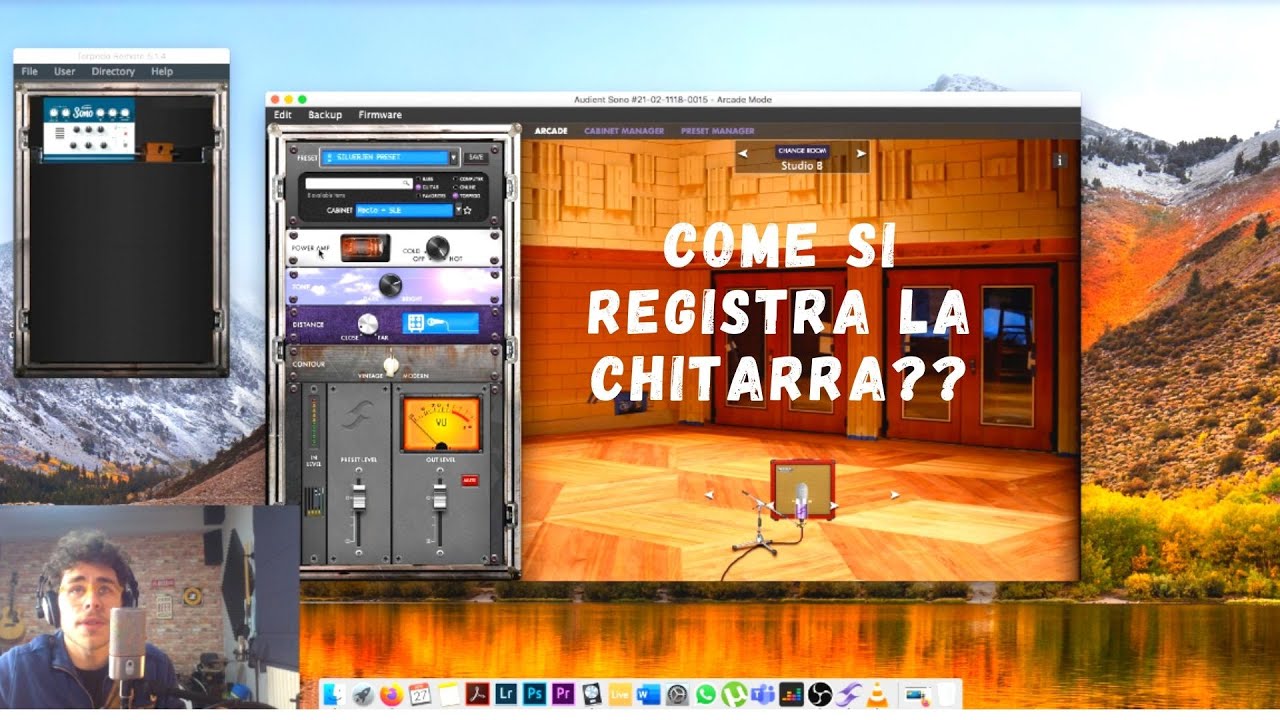Screen dimensions: 1280x720
Task: Launch Firefox from the Dock
Action: [x=392, y=694]
